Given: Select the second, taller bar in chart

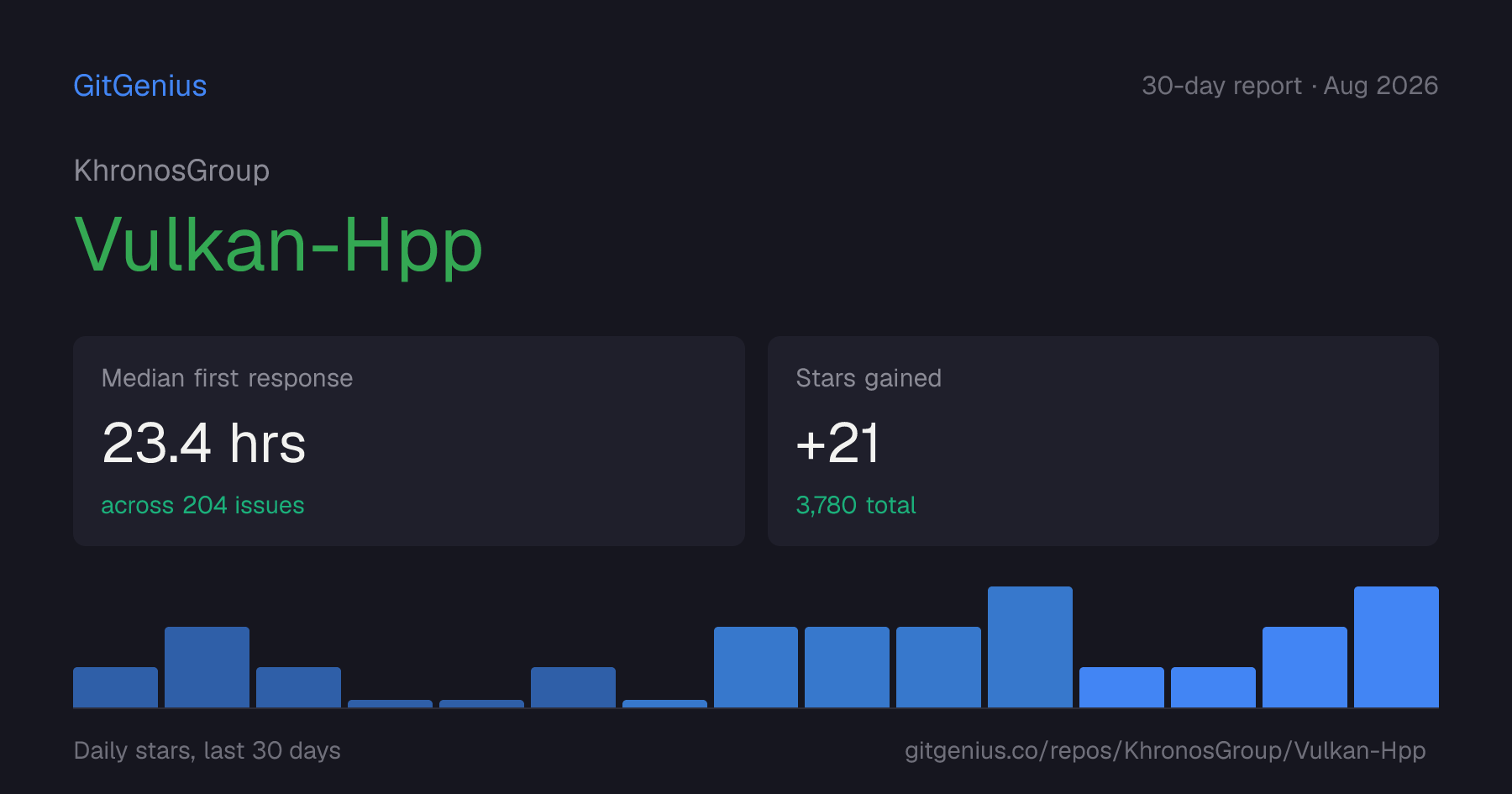Looking at the screenshot, I should (207, 667).
